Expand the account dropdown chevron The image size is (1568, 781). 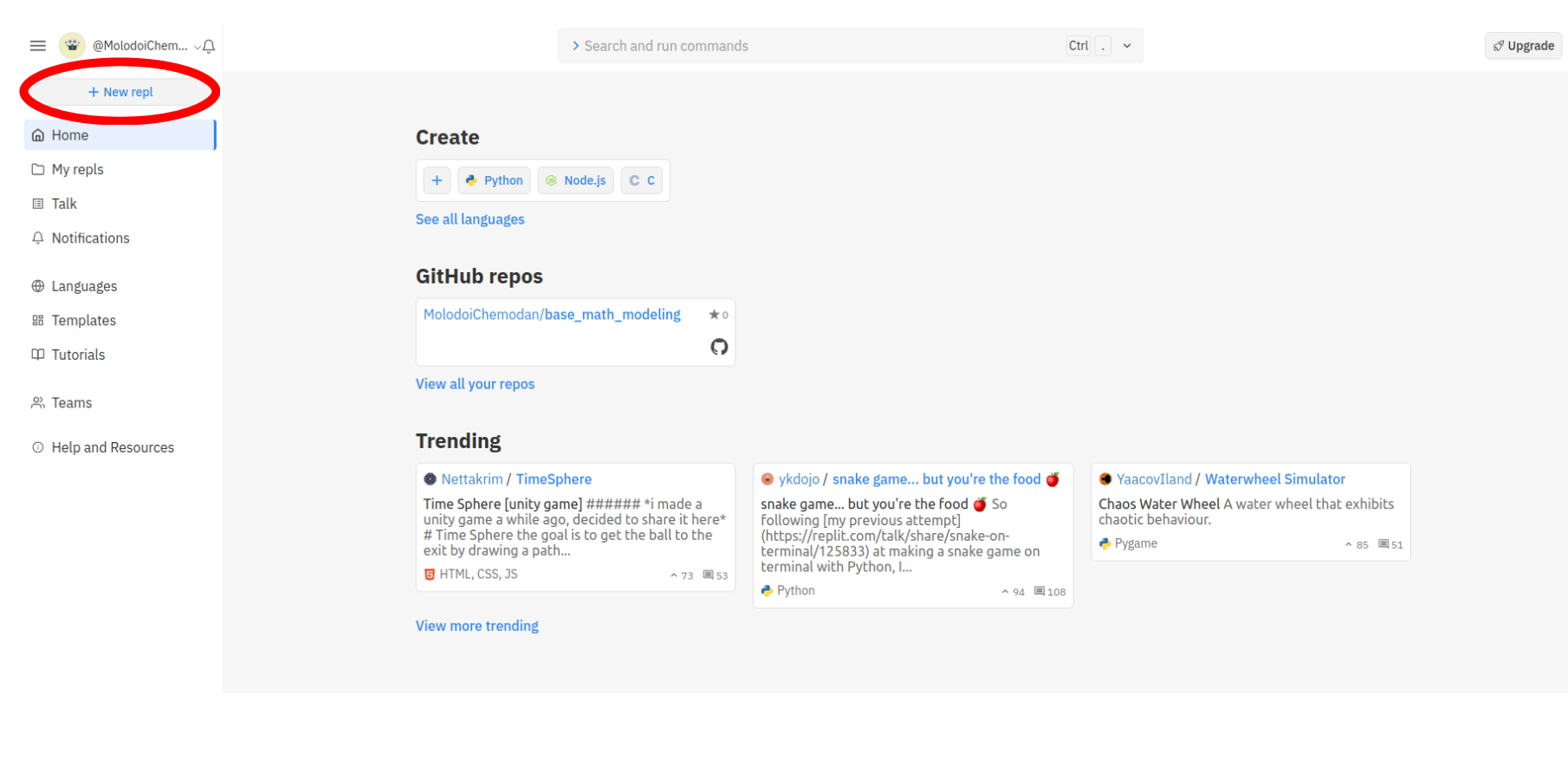pyautogui.click(x=197, y=47)
